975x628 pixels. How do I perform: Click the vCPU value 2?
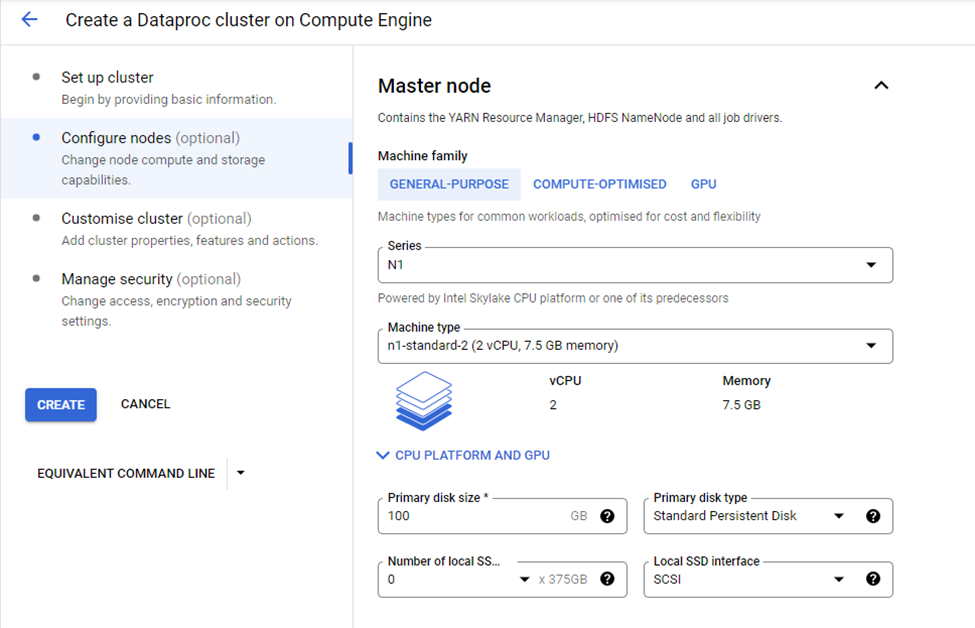point(553,405)
